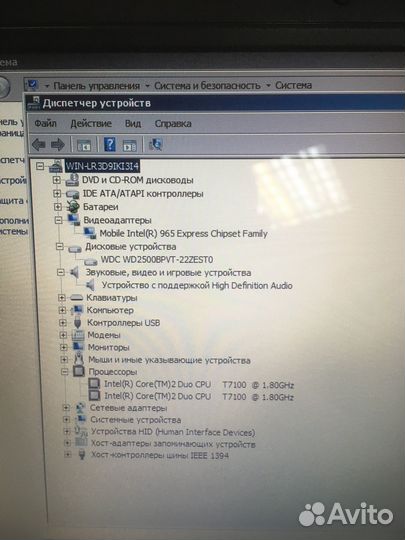The image size is (405, 540).
Task: Click the Видеоадаптеры display icon
Action: pos(74,220)
